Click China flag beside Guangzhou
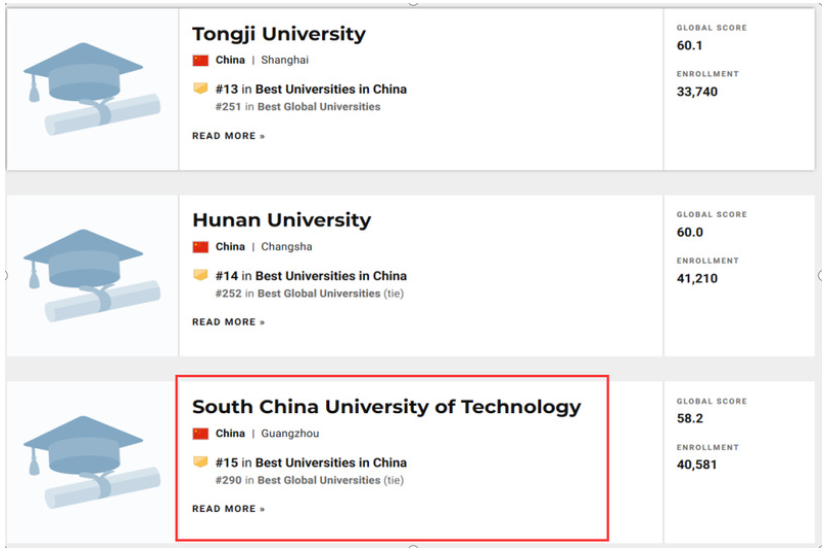The height and width of the screenshot is (555, 828). (201, 434)
